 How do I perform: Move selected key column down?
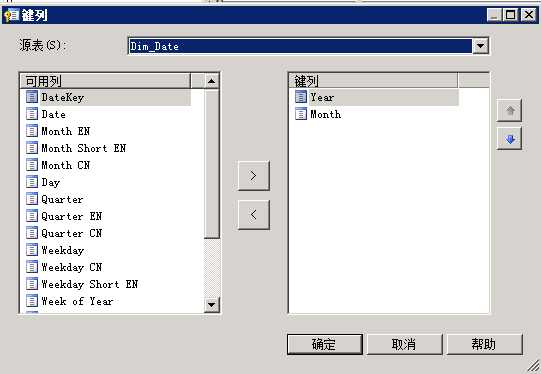point(510,139)
